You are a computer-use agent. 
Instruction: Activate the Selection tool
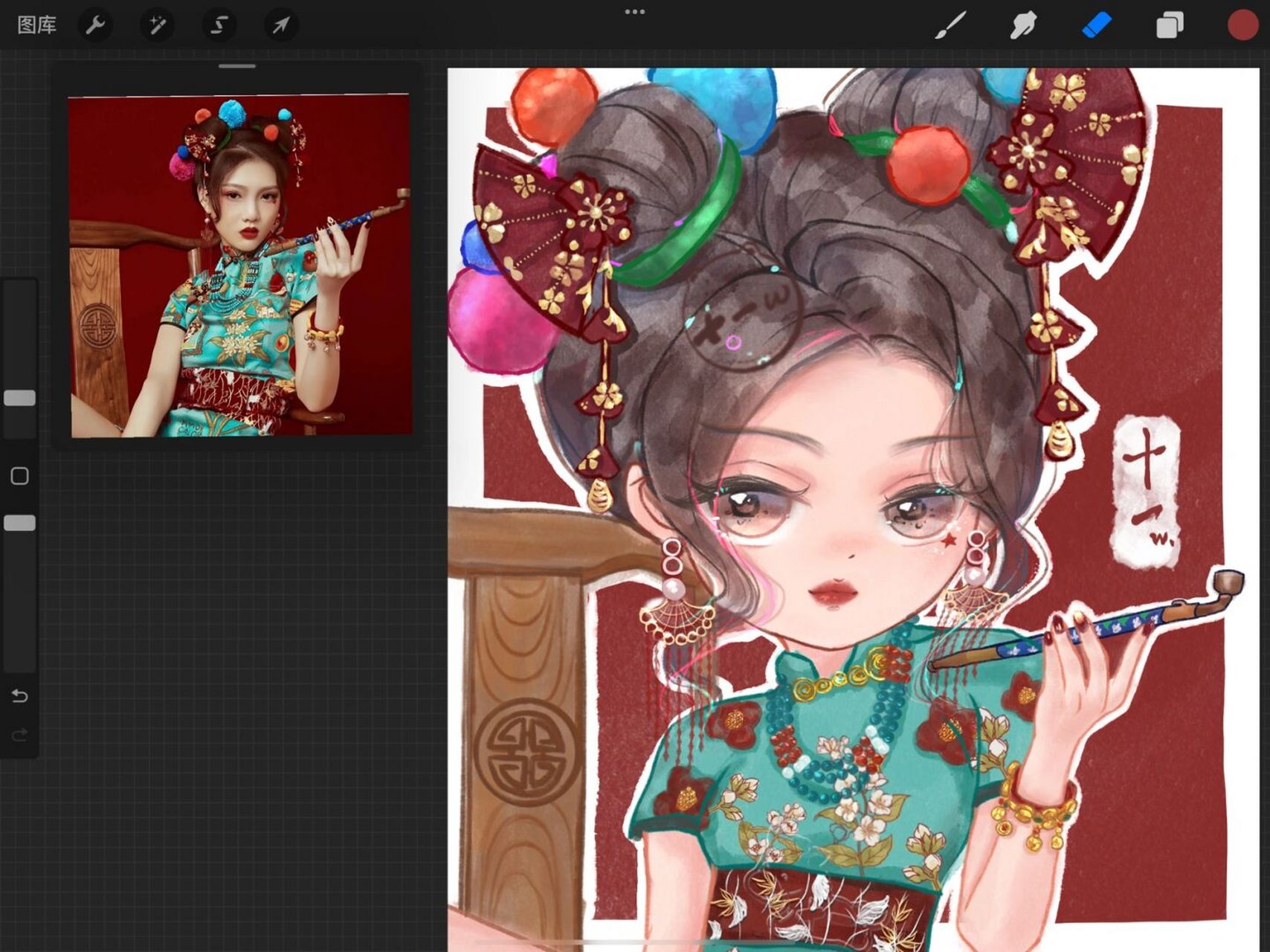[x=219, y=25]
